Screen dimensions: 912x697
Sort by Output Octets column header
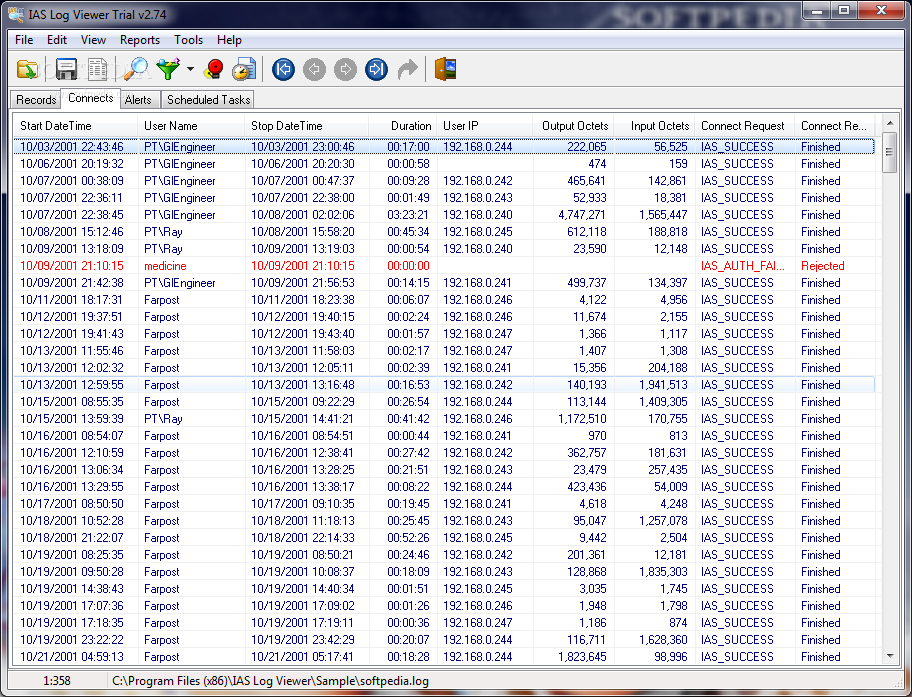coord(573,126)
